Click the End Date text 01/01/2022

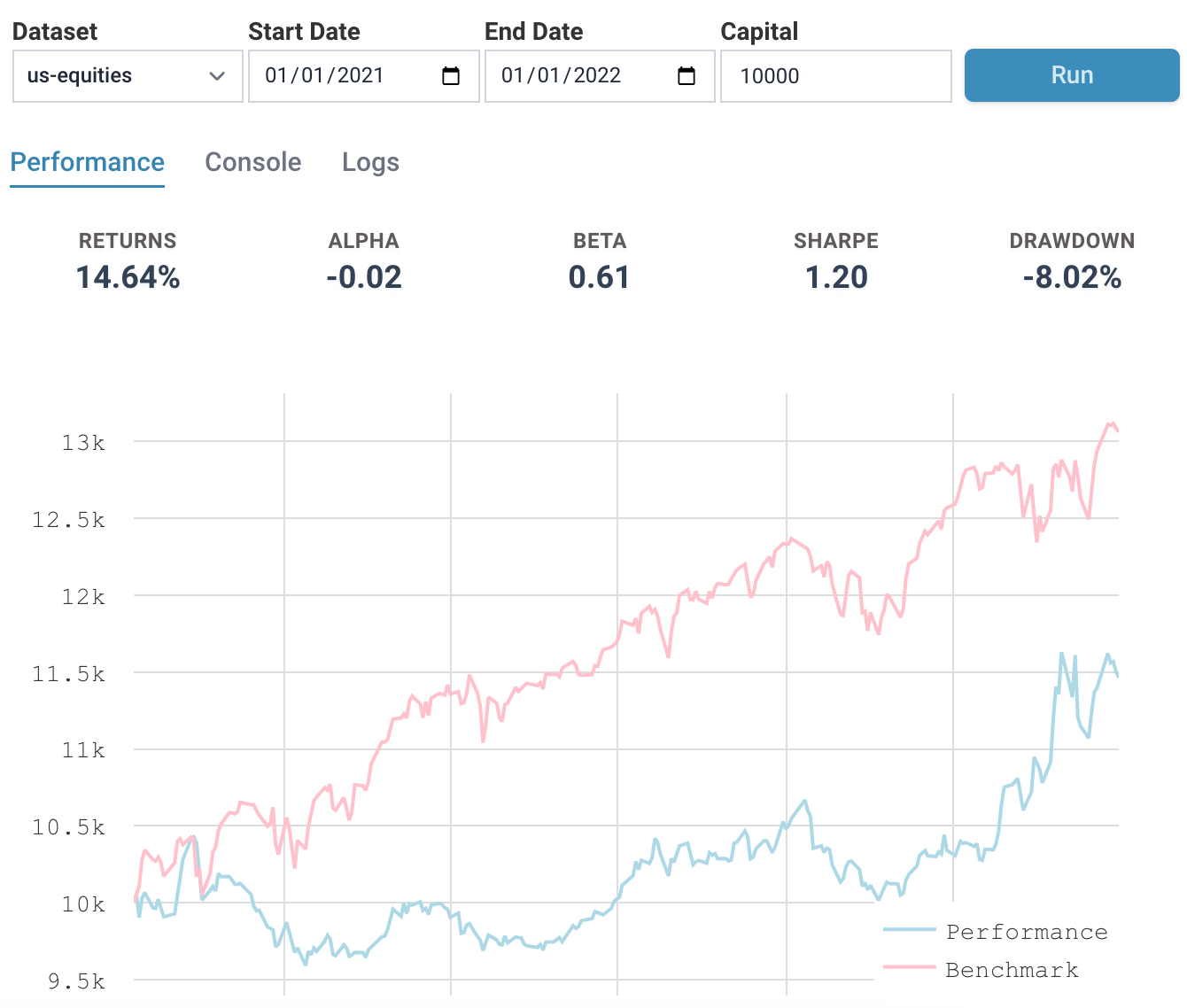coord(561,76)
